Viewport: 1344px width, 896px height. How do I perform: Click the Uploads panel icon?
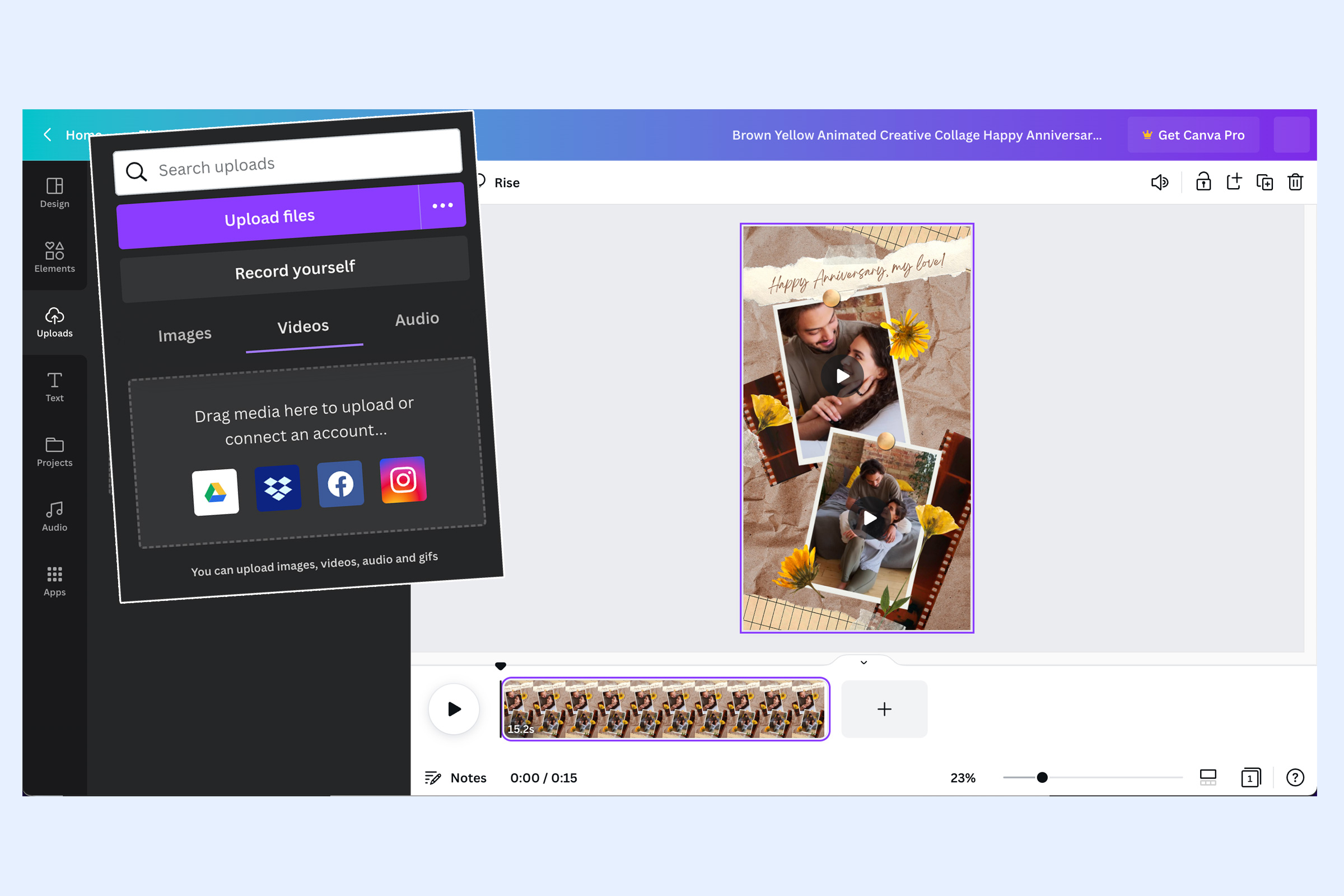pyautogui.click(x=53, y=318)
